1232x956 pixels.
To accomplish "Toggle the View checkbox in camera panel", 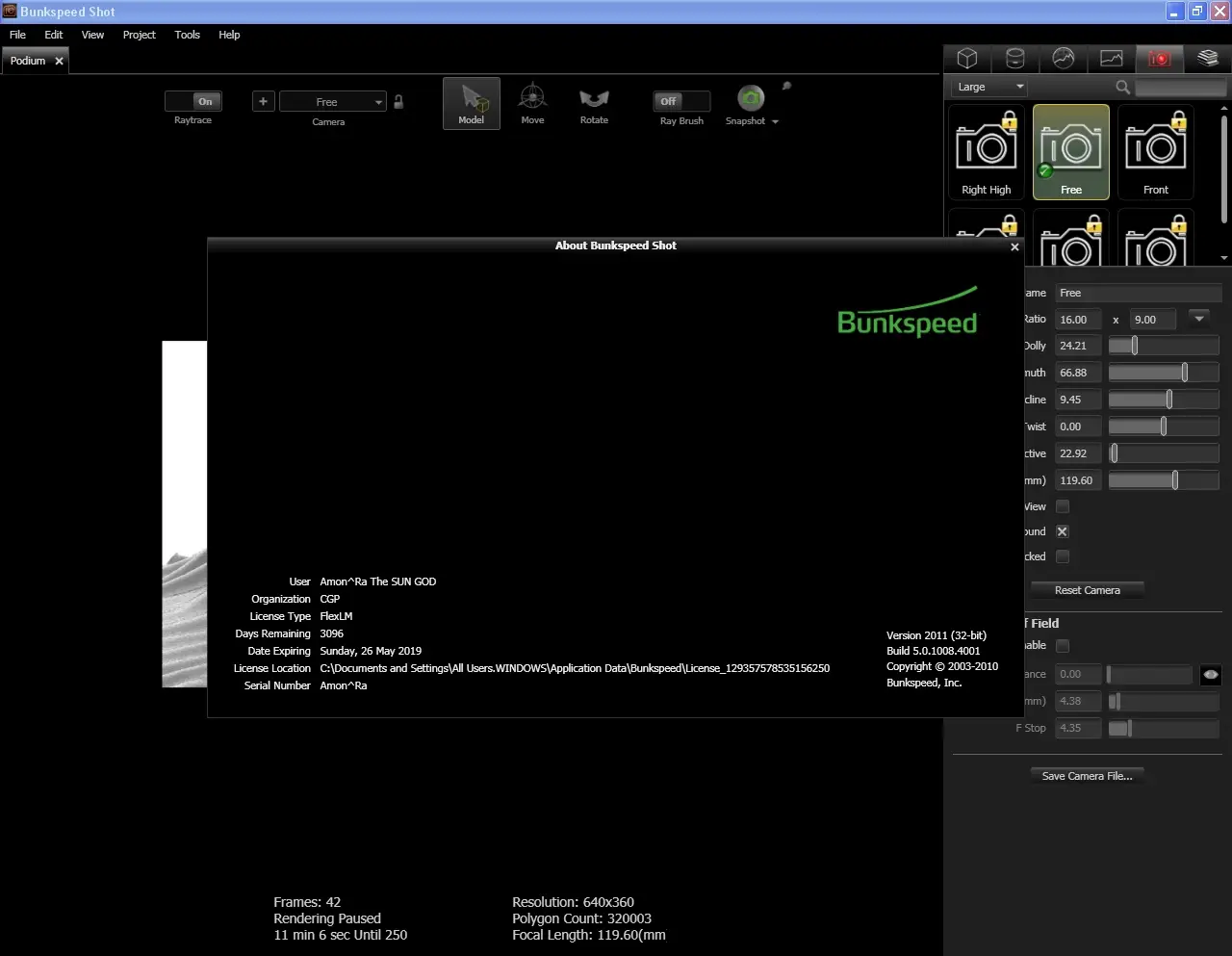I will pos(1063,506).
